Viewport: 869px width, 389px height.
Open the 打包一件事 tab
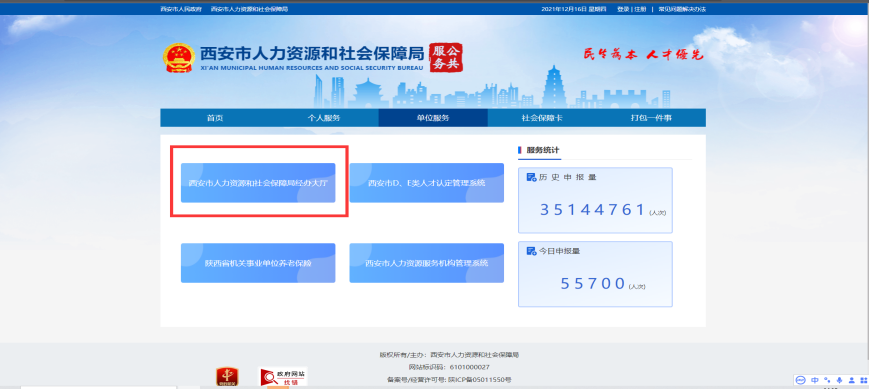(x=651, y=118)
